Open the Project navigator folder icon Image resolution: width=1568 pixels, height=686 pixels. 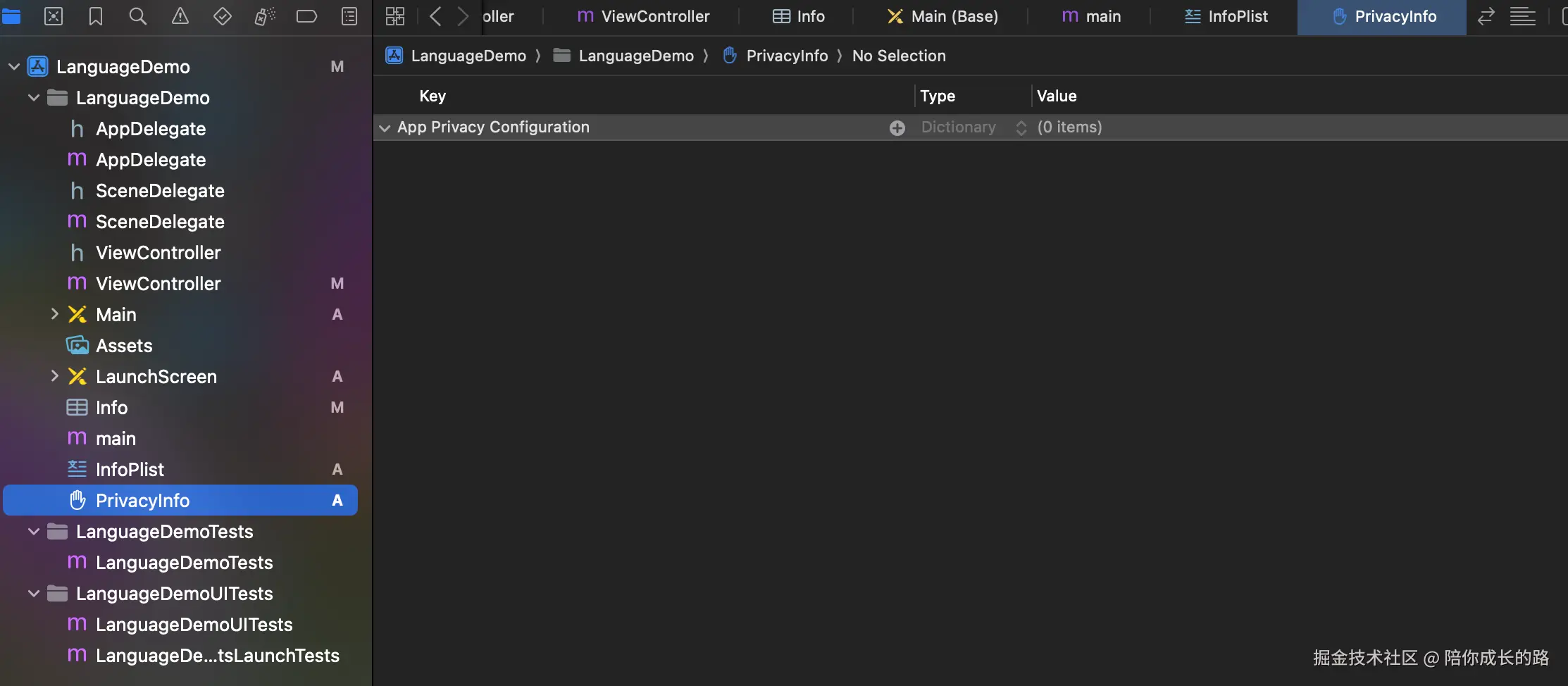pyautogui.click(x=11, y=16)
